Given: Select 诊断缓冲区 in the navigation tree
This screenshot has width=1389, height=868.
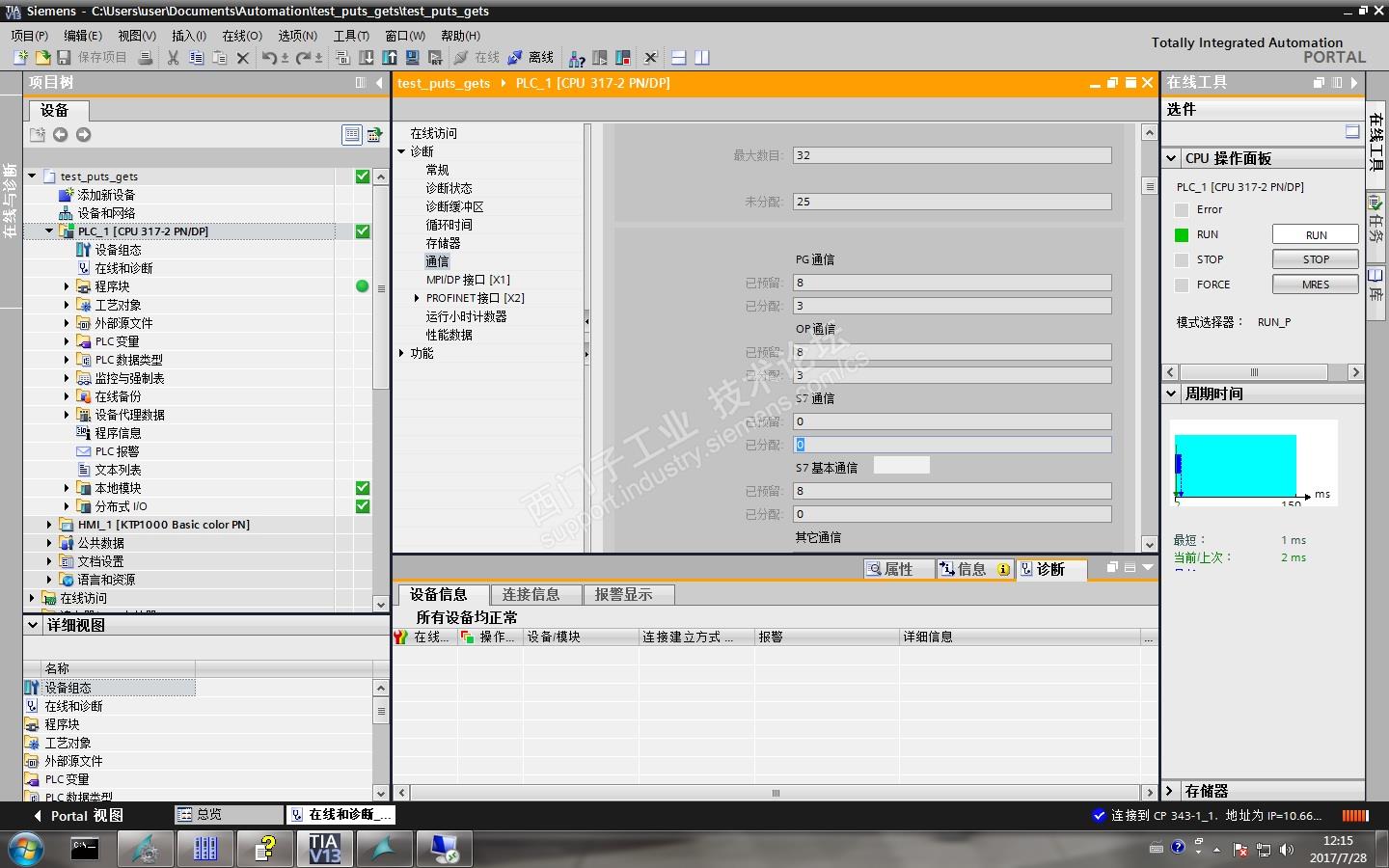Looking at the screenshot, I should pyautogui.click(x=454, y=206).
